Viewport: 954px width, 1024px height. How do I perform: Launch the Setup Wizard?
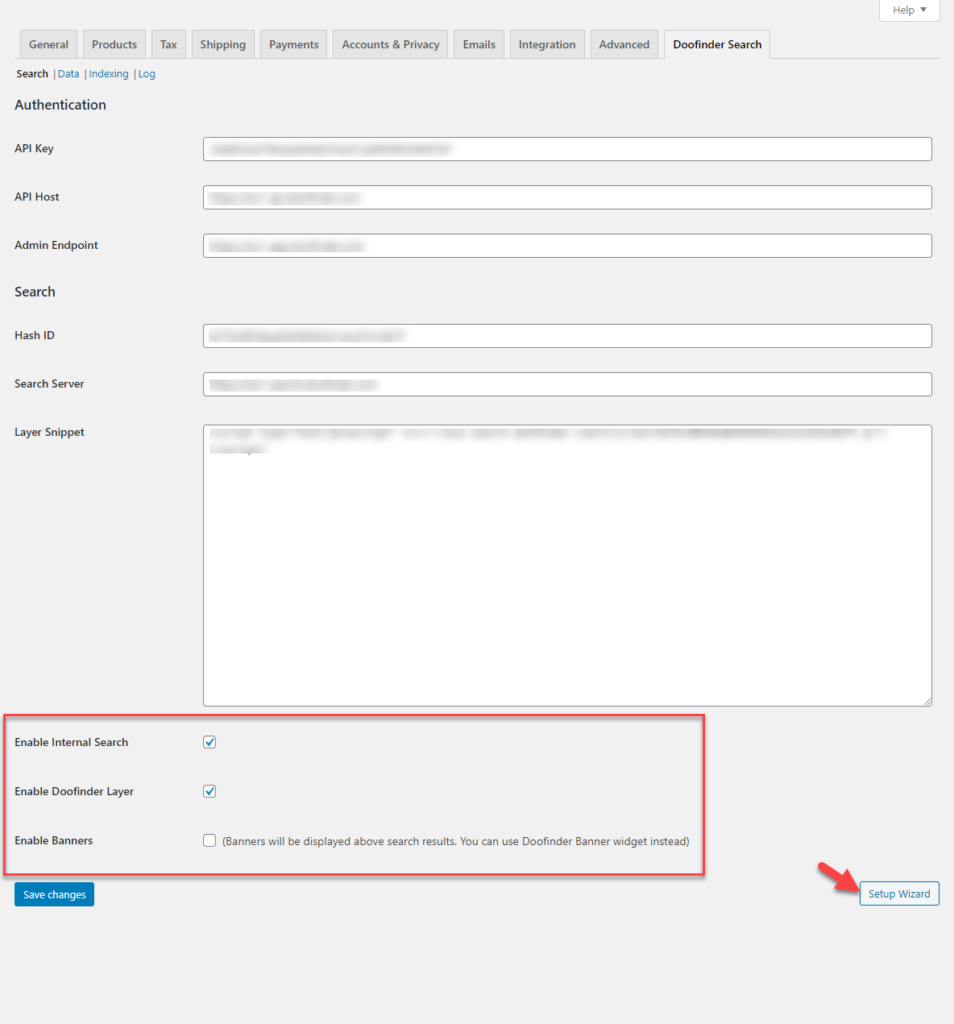point(899,893)
